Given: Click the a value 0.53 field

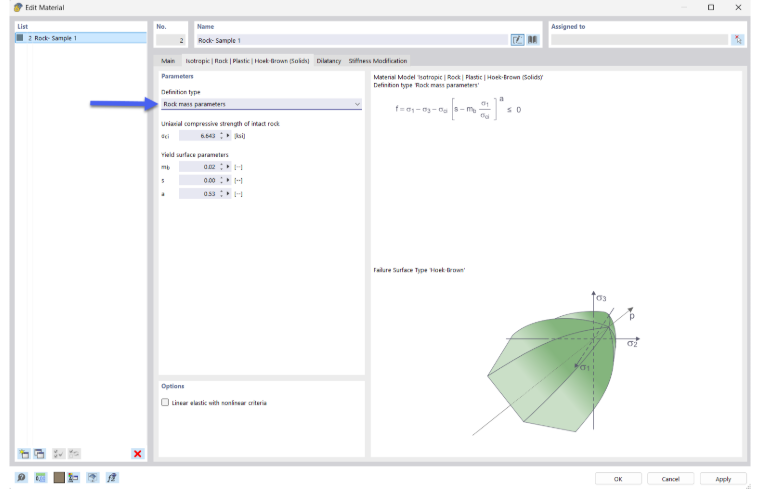Looking at the screenshot, I should 199,194.
